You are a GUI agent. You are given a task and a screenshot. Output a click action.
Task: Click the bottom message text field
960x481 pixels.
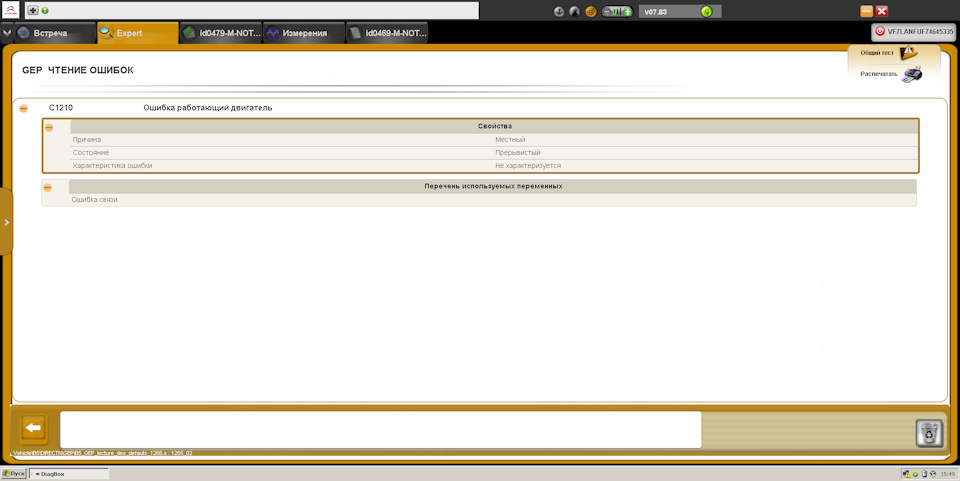380,430
